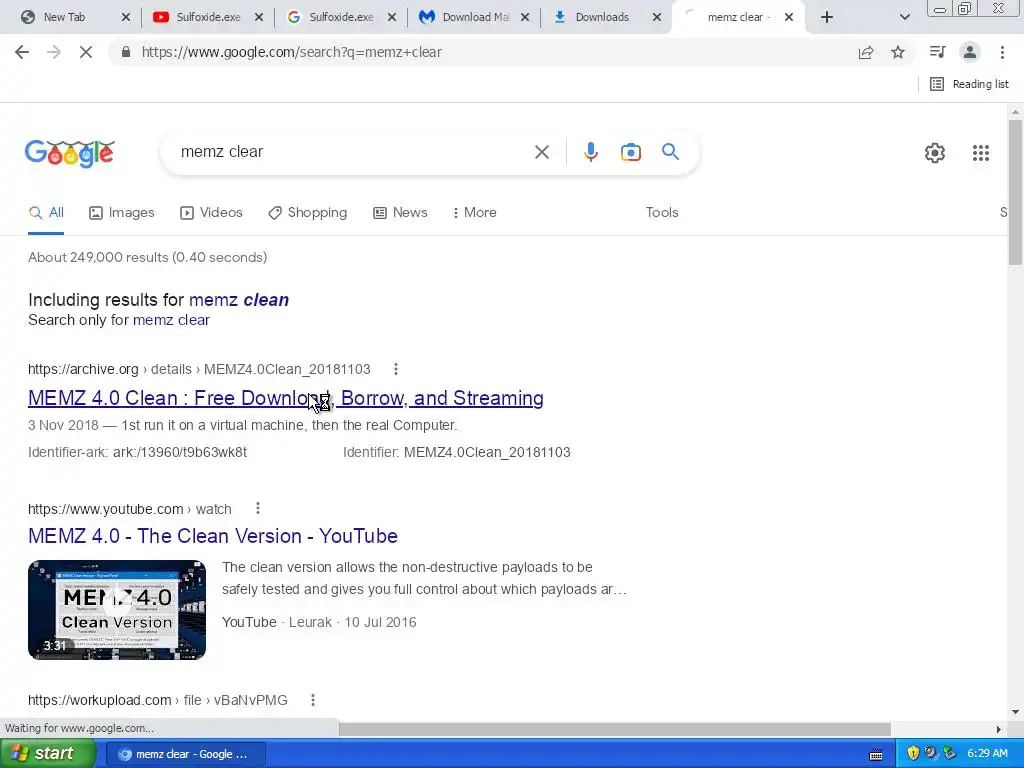Open a new browser tab

point(827,17)
